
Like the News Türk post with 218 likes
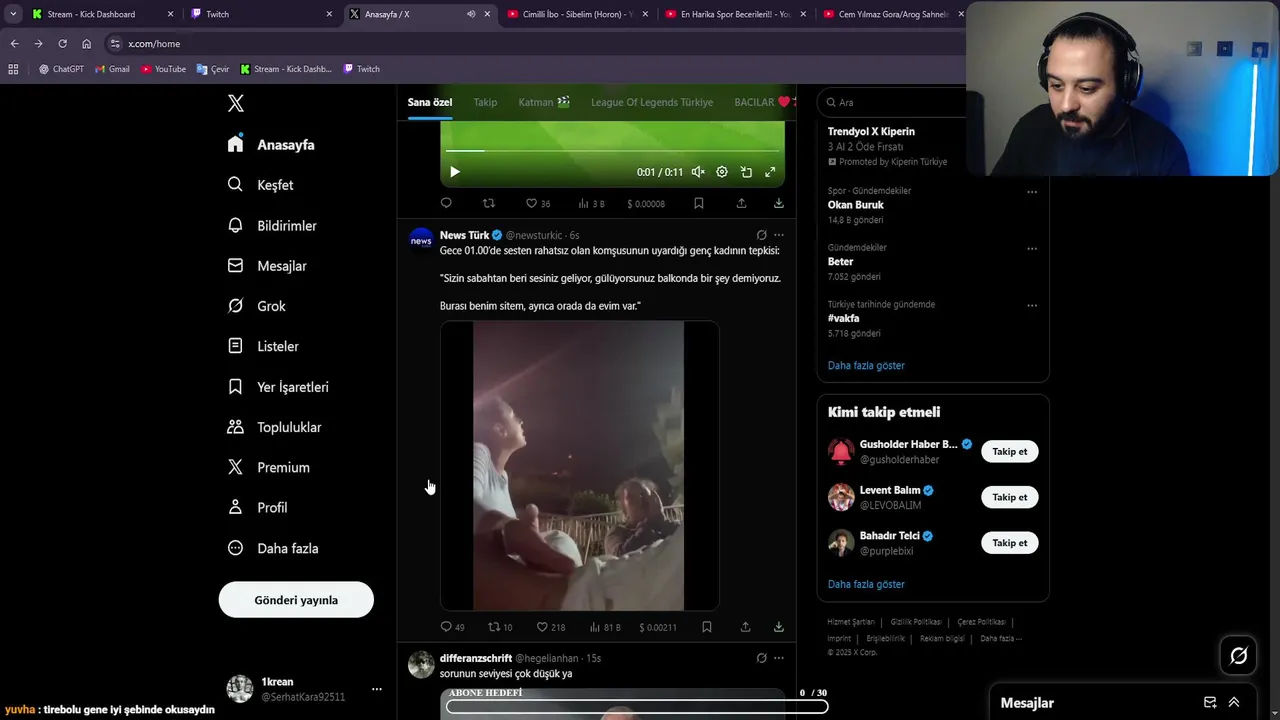(x=551, y=627)
